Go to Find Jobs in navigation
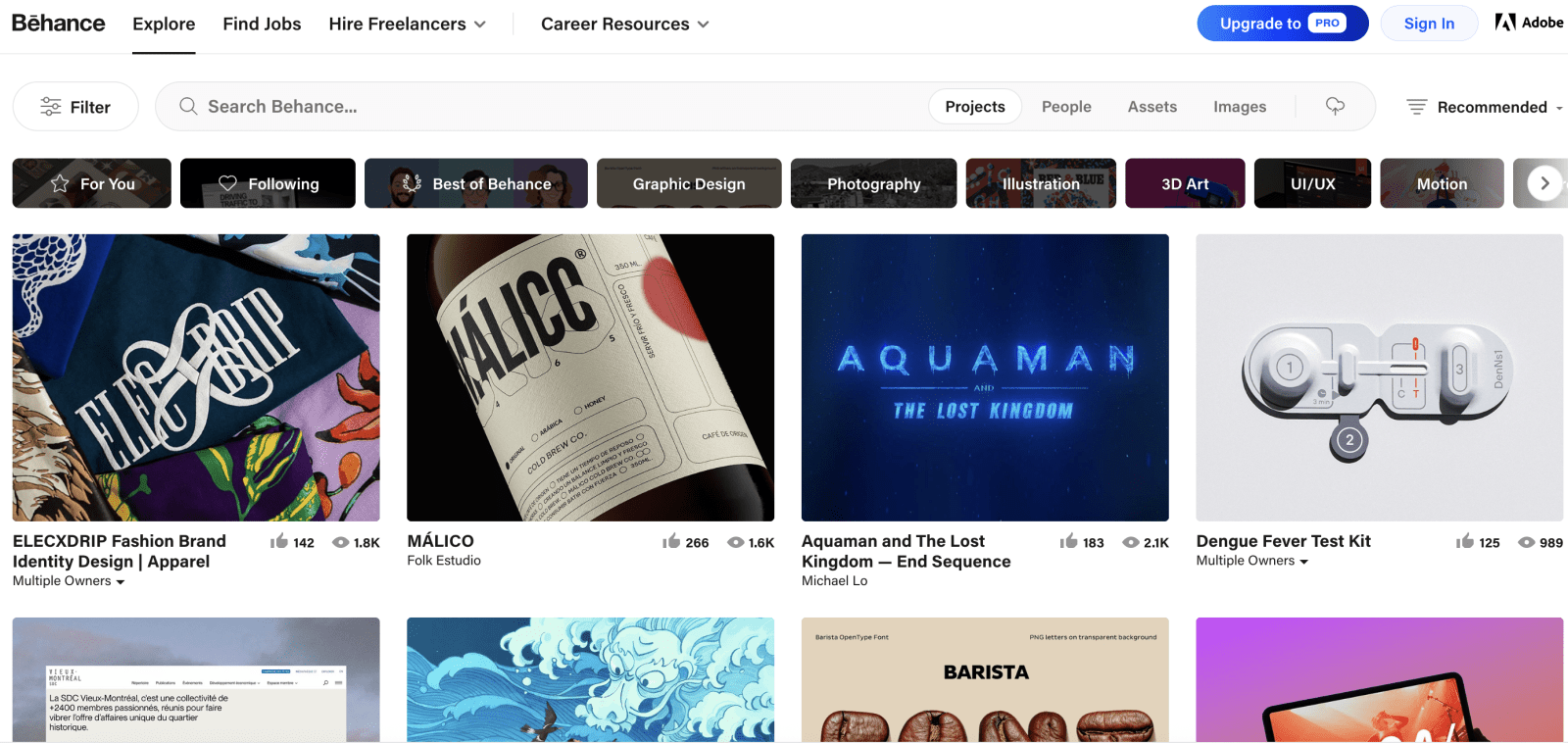1568x743 pixels. pos(262,24)
